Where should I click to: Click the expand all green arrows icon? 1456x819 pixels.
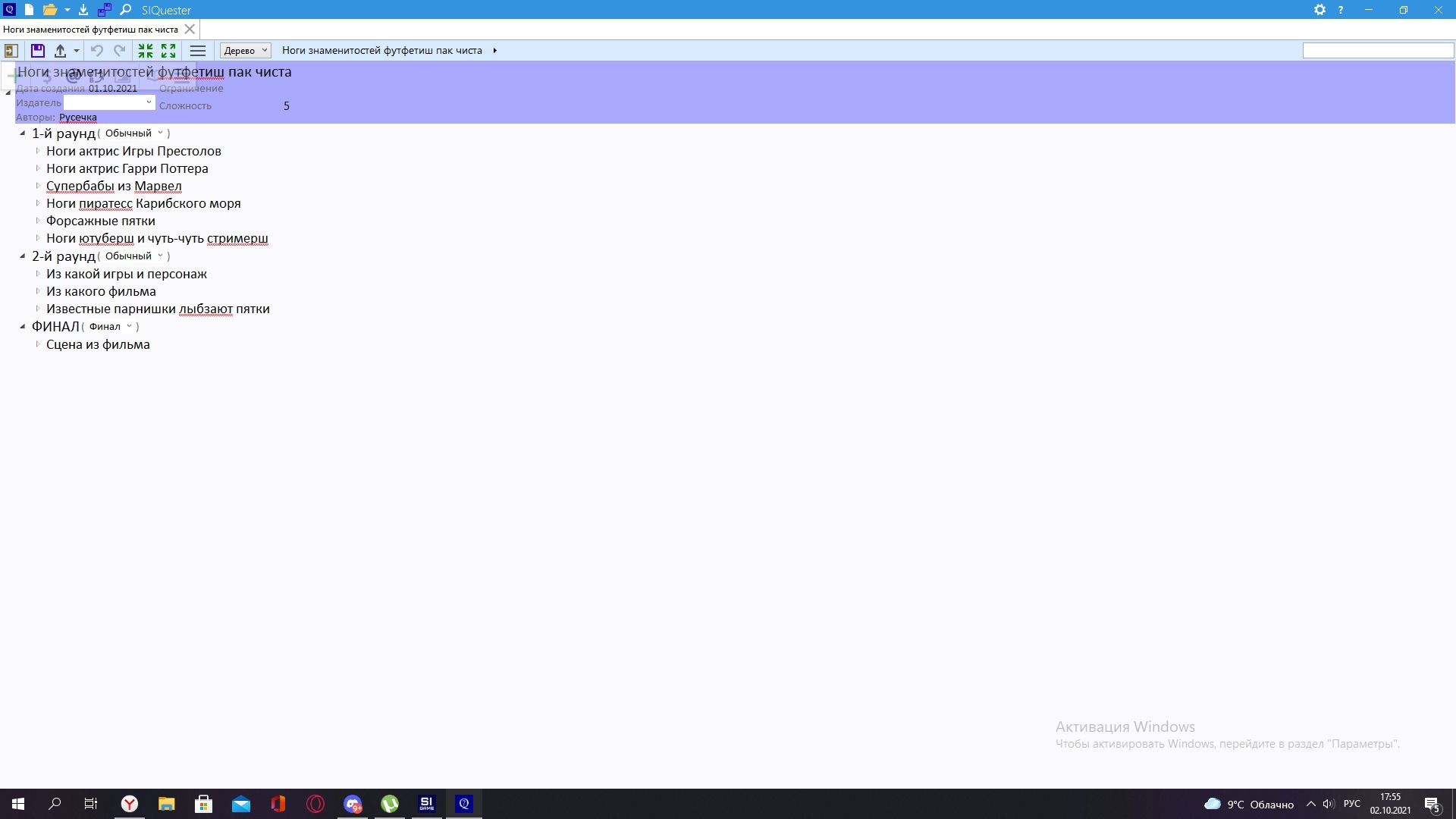point(168,51)
